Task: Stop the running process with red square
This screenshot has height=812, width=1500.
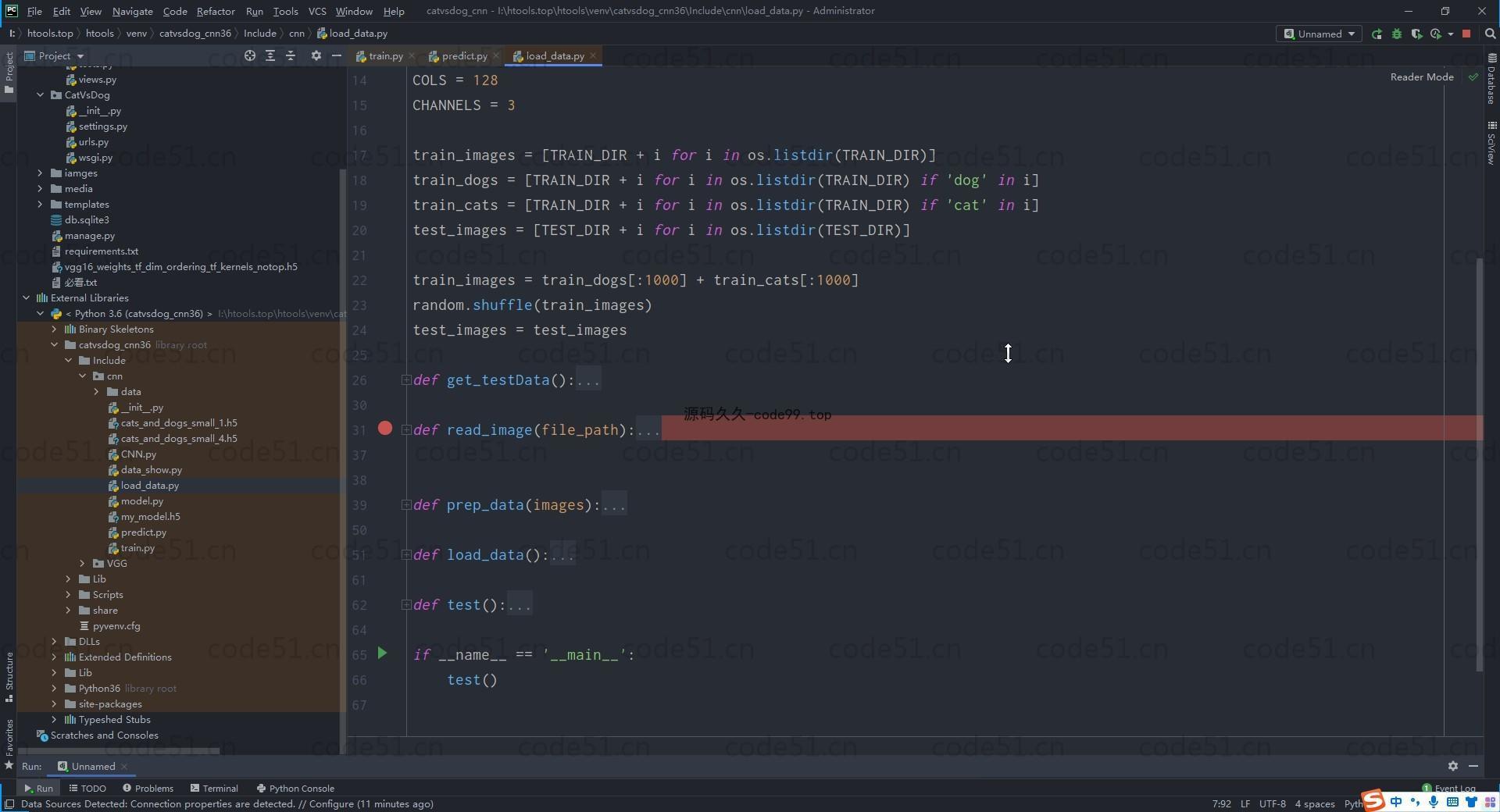Action: click(1466, 34)
